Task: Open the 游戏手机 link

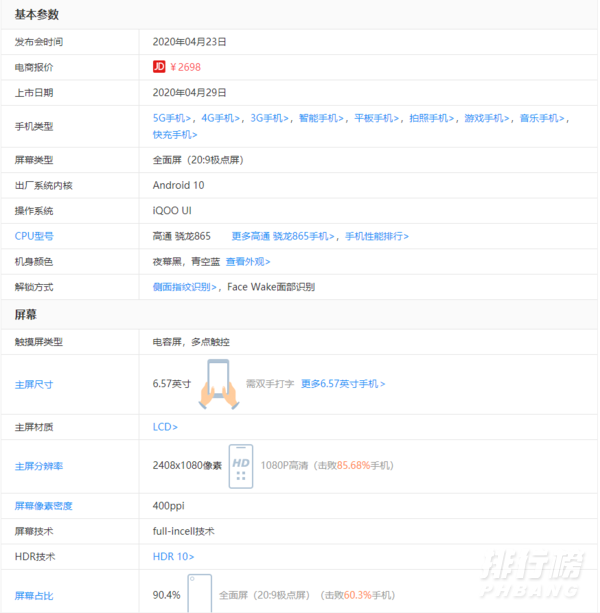Action: (487, 118)
